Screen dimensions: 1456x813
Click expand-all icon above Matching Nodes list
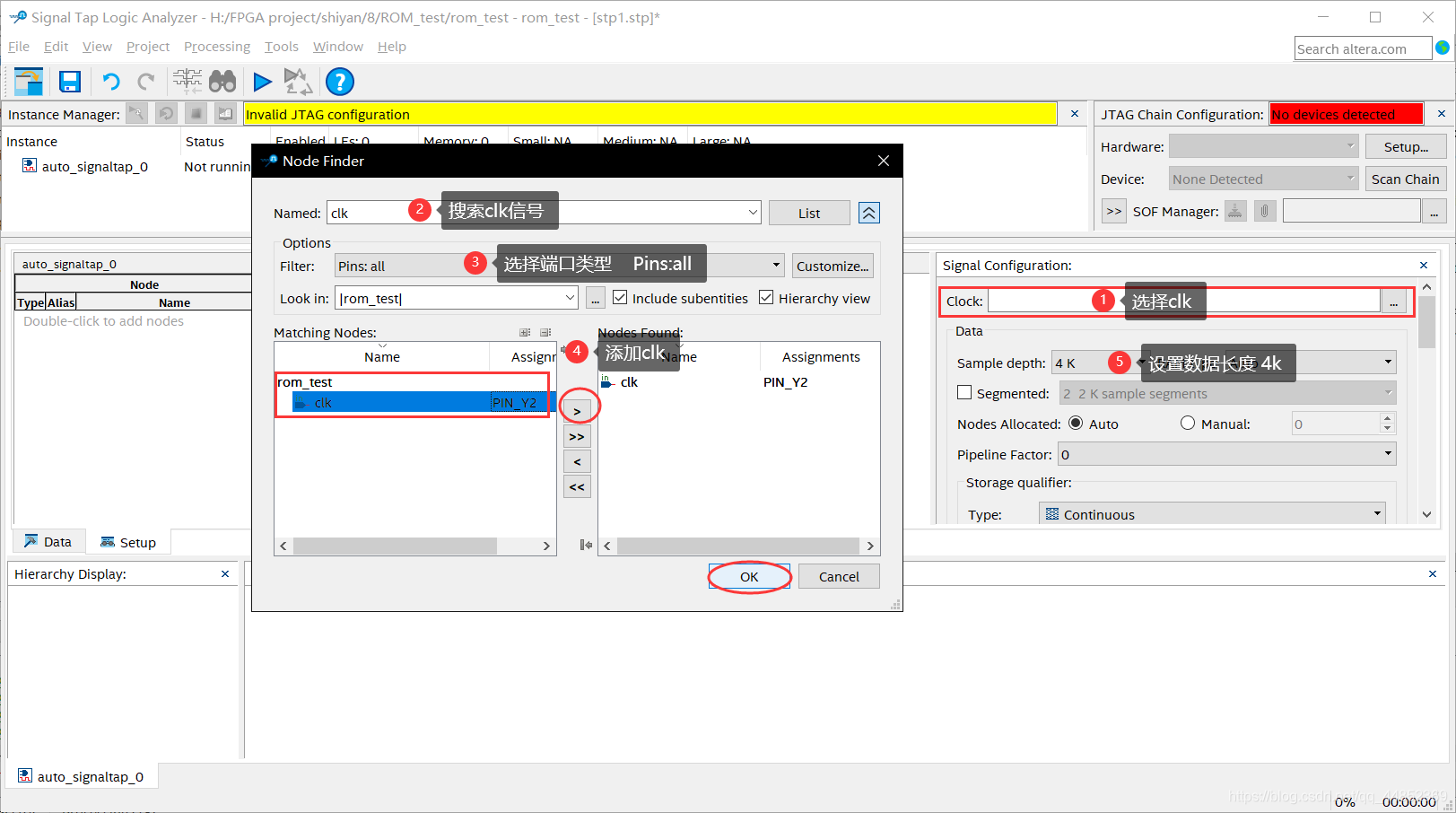tap(525, 332)
